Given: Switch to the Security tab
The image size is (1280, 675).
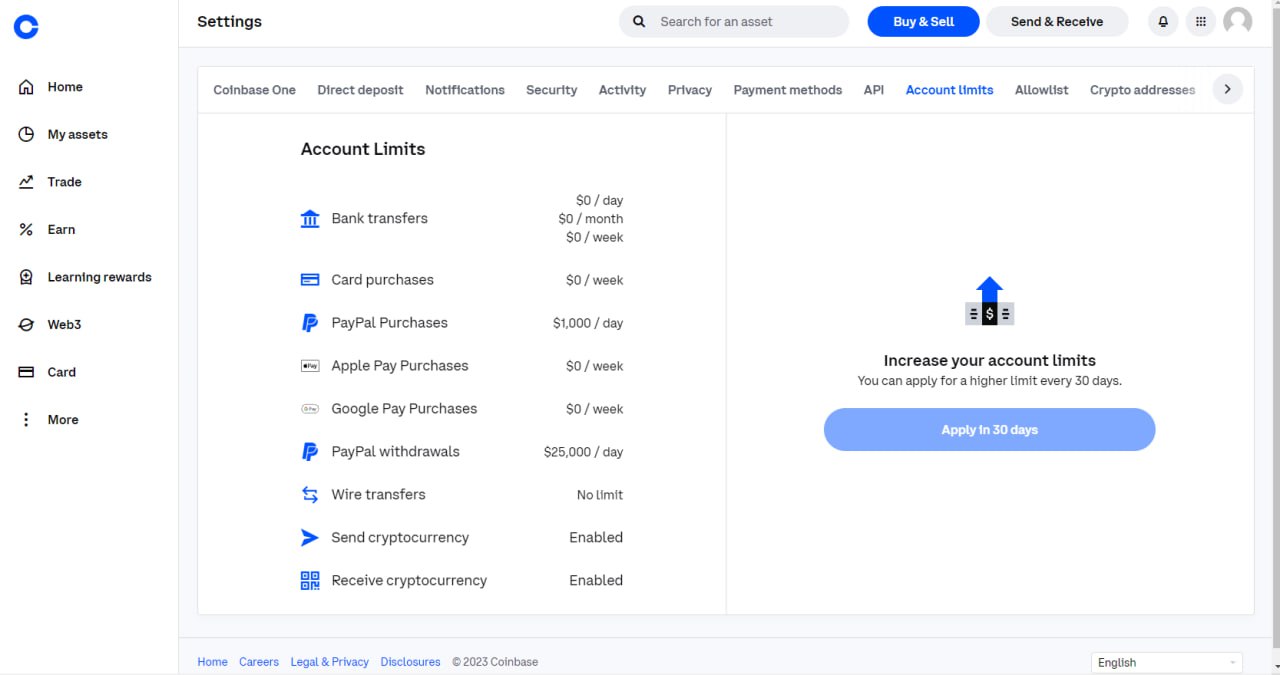Looking at the screenshot, I should [x=551, y=90].
